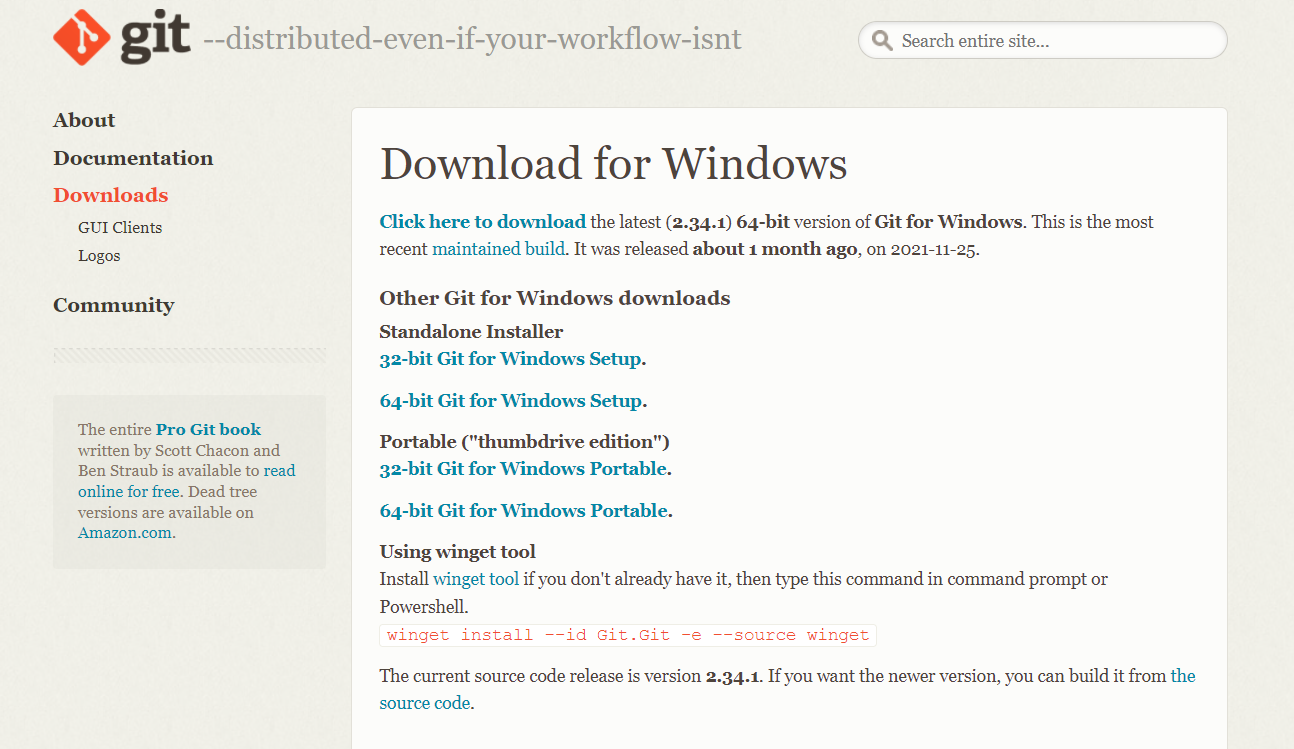Click the distributed-even-if-your-workflow-isnt tagline
This screenshot has height=749, width=1294.
click(x=472, y=40)
